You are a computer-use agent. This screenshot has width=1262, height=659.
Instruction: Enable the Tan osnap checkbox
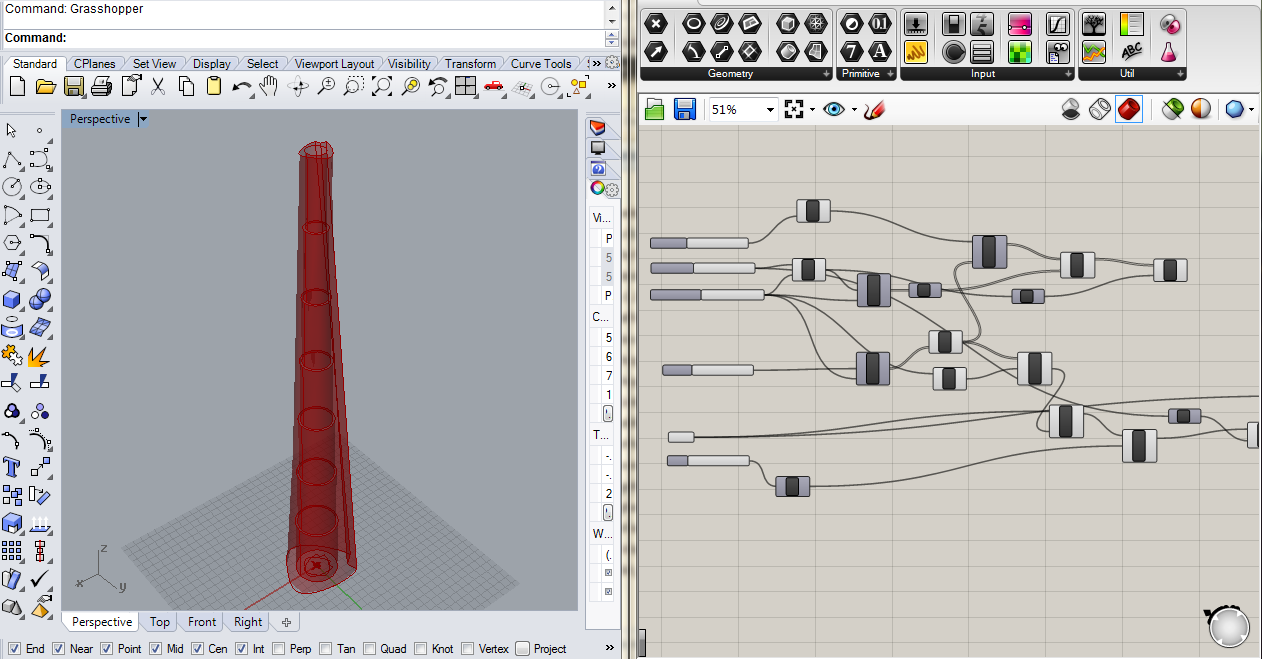tap(327, 649)
